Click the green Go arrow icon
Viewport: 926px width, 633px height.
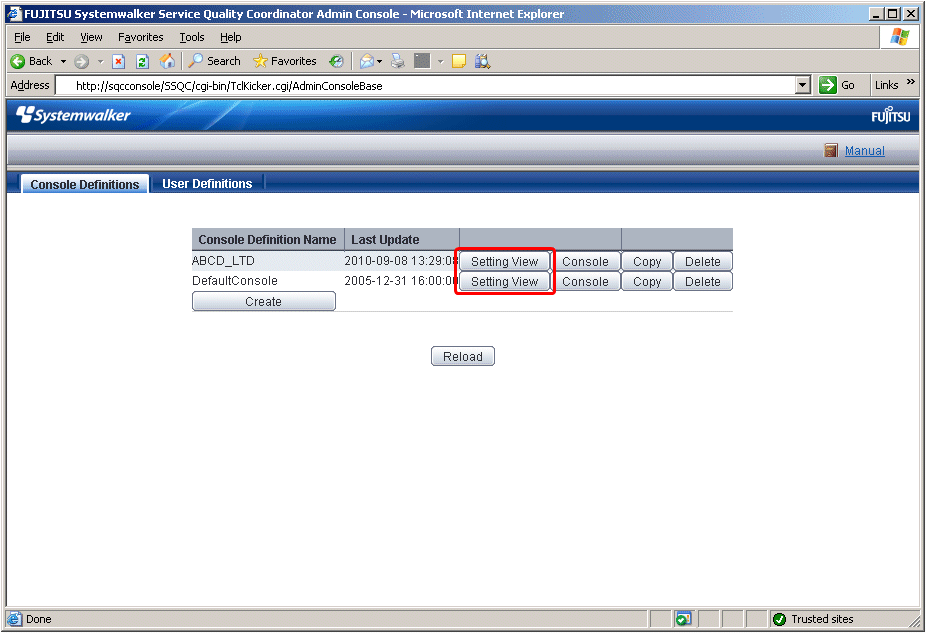(x=828, y=85)
